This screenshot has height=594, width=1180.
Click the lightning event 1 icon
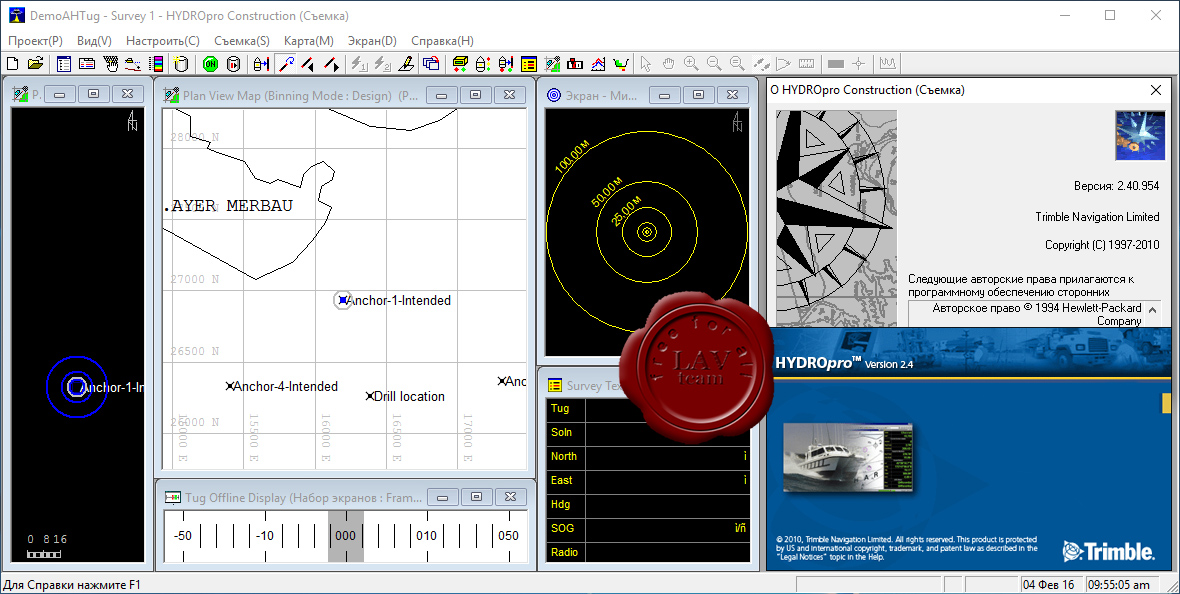coord(360,64)
